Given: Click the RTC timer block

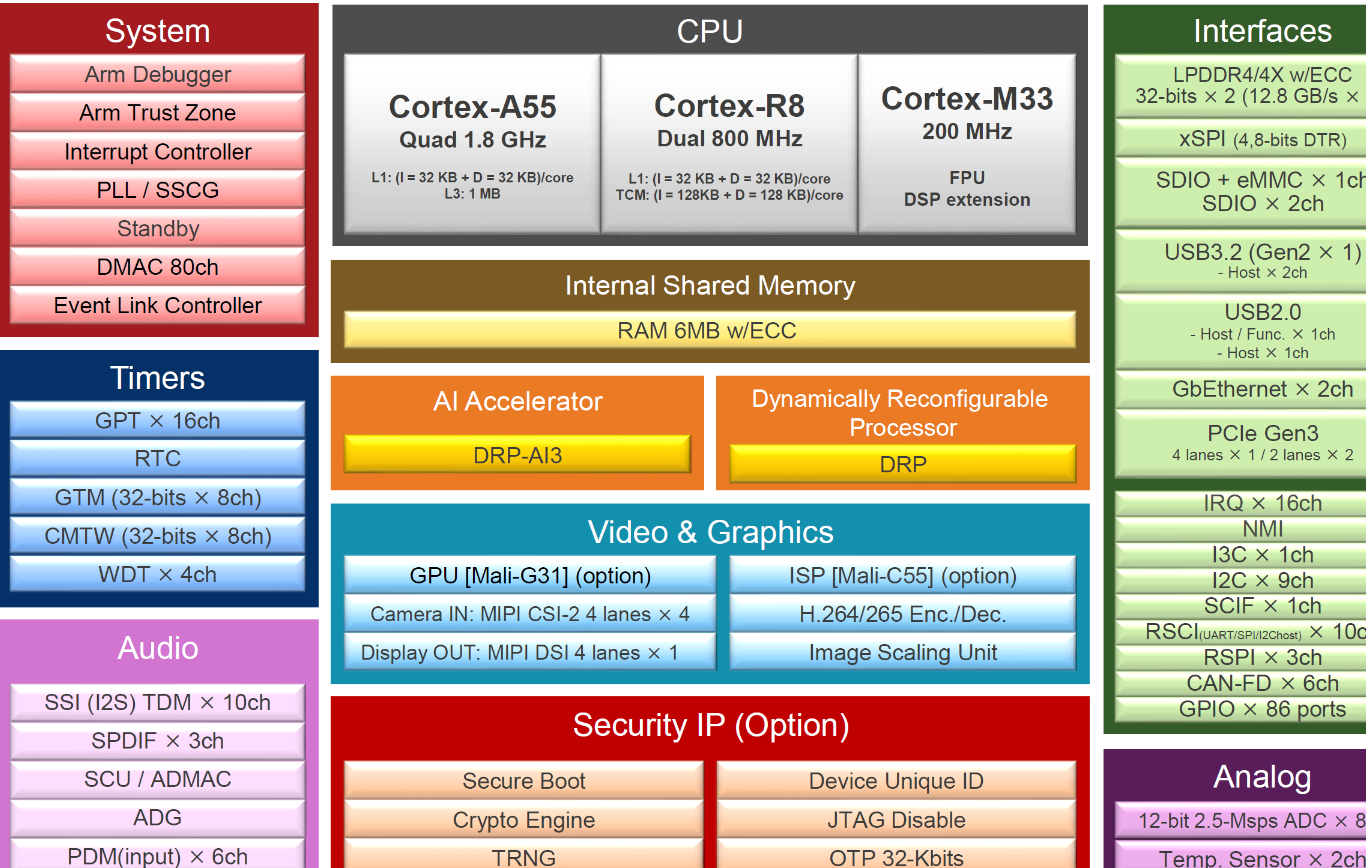Looking at the screenshot, I should point(157,459).
